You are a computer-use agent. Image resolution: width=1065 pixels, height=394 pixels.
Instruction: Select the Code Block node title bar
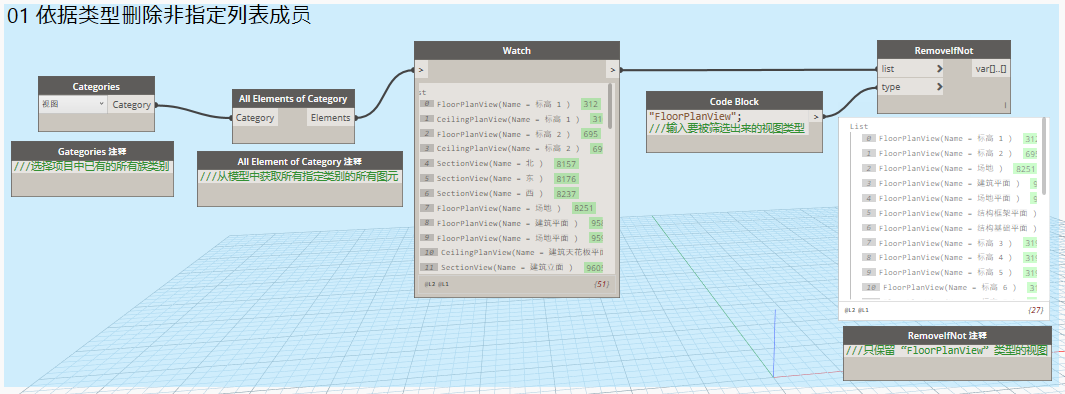(x=734, y=101)
